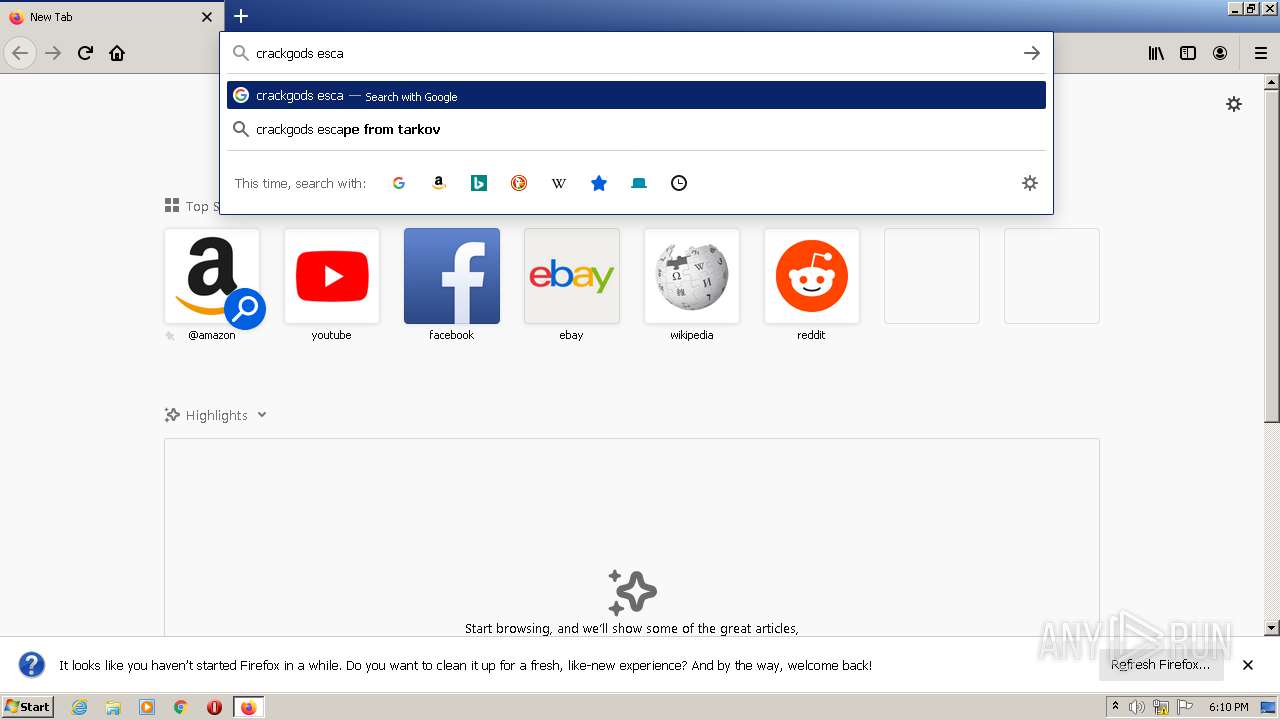Click the last empty top site tile
This screenshot has width=1280, height=720.
pos(1052,276)
